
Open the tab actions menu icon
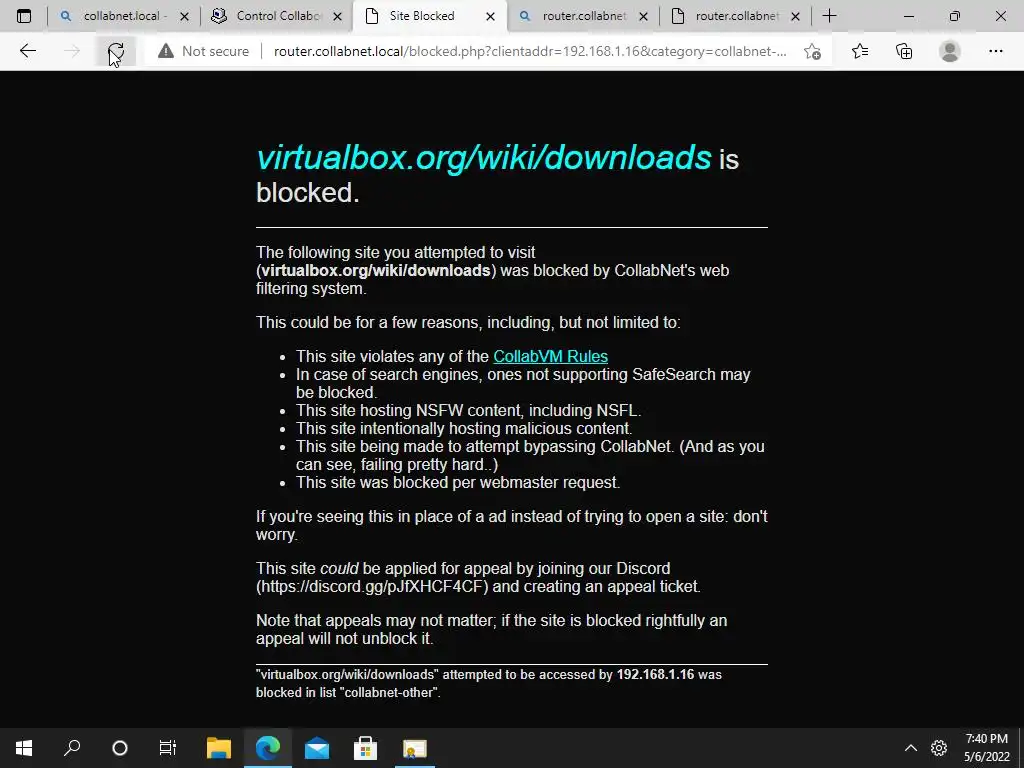(x=24, y=16)
